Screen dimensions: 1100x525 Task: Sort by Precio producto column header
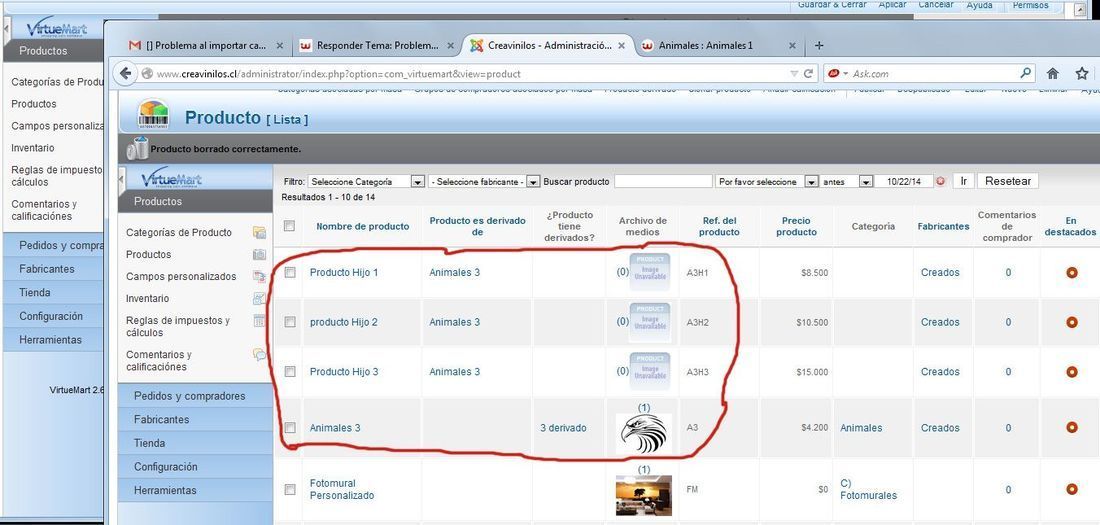click(x=796, y=226)
